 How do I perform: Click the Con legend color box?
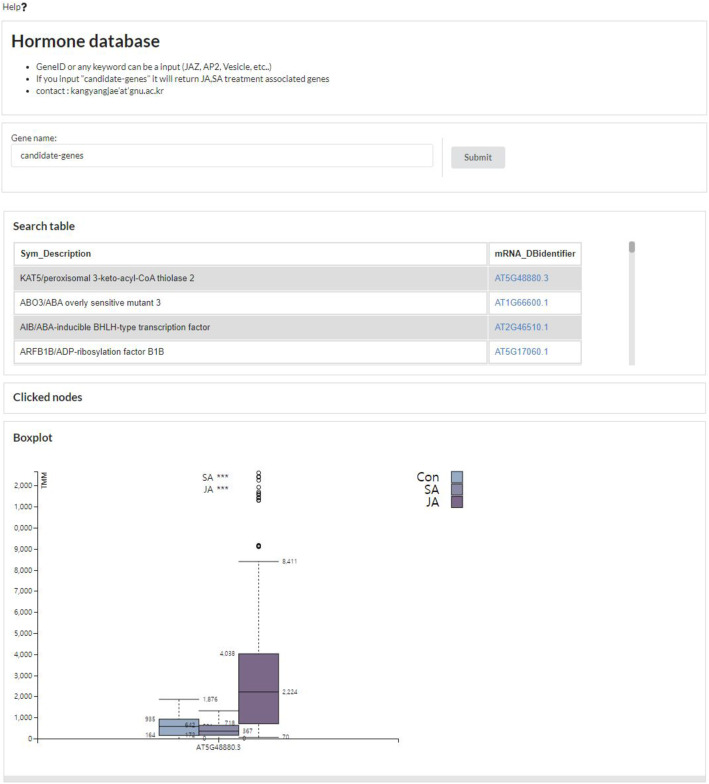tap(457, 477)
